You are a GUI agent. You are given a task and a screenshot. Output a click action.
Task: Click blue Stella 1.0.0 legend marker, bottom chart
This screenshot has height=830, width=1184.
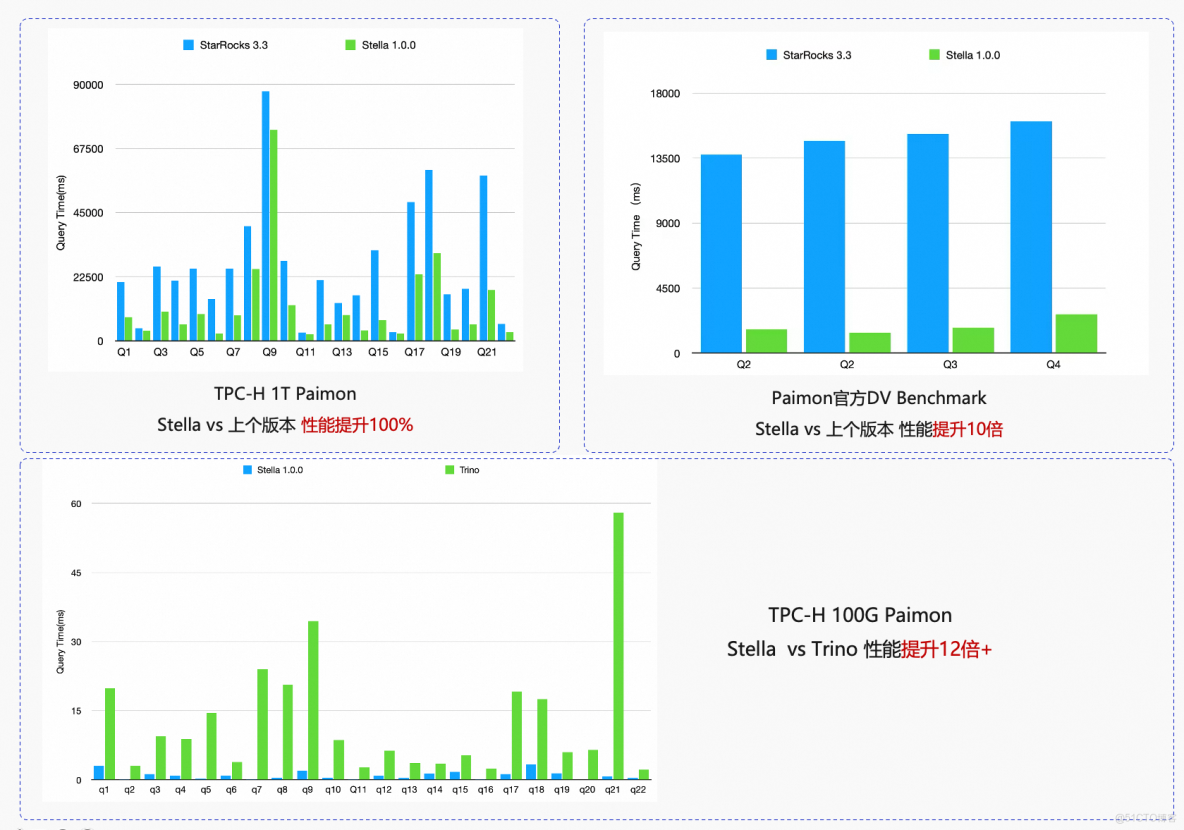pyautogui.click(x=245, y=469)
